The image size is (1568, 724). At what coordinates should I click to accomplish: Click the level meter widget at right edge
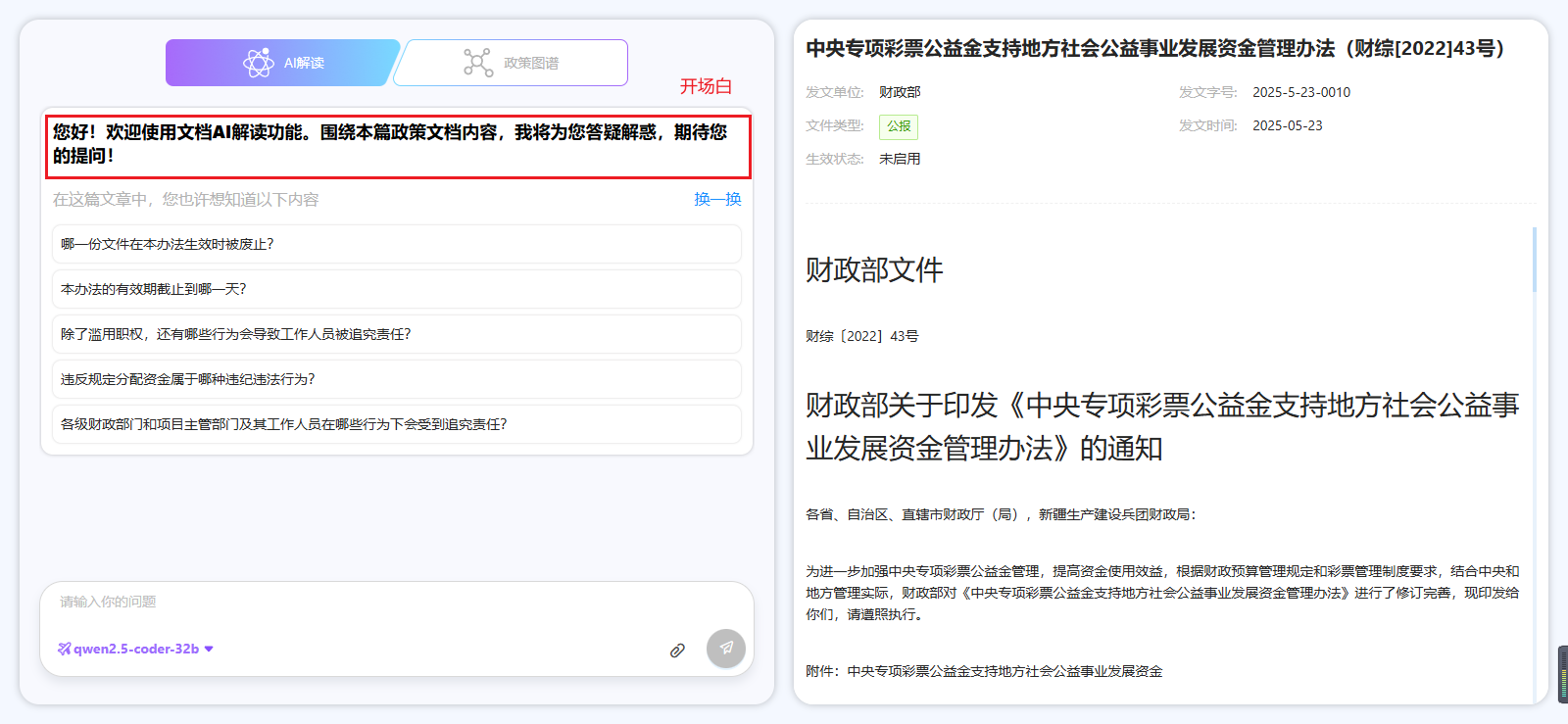pyautogui.click(x=1562, y=674)
